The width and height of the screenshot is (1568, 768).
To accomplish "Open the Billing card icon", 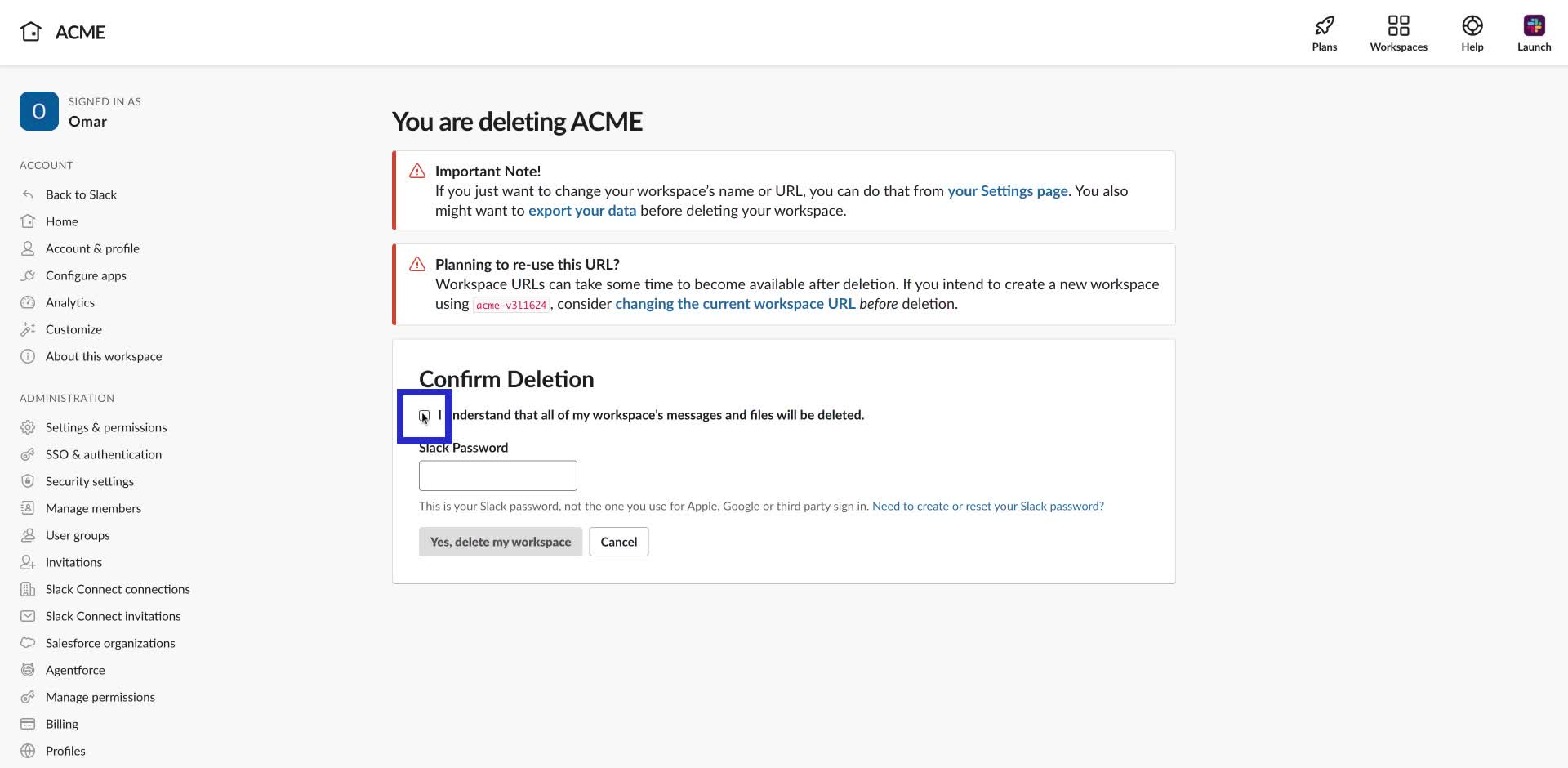I will tap(27, 724).
